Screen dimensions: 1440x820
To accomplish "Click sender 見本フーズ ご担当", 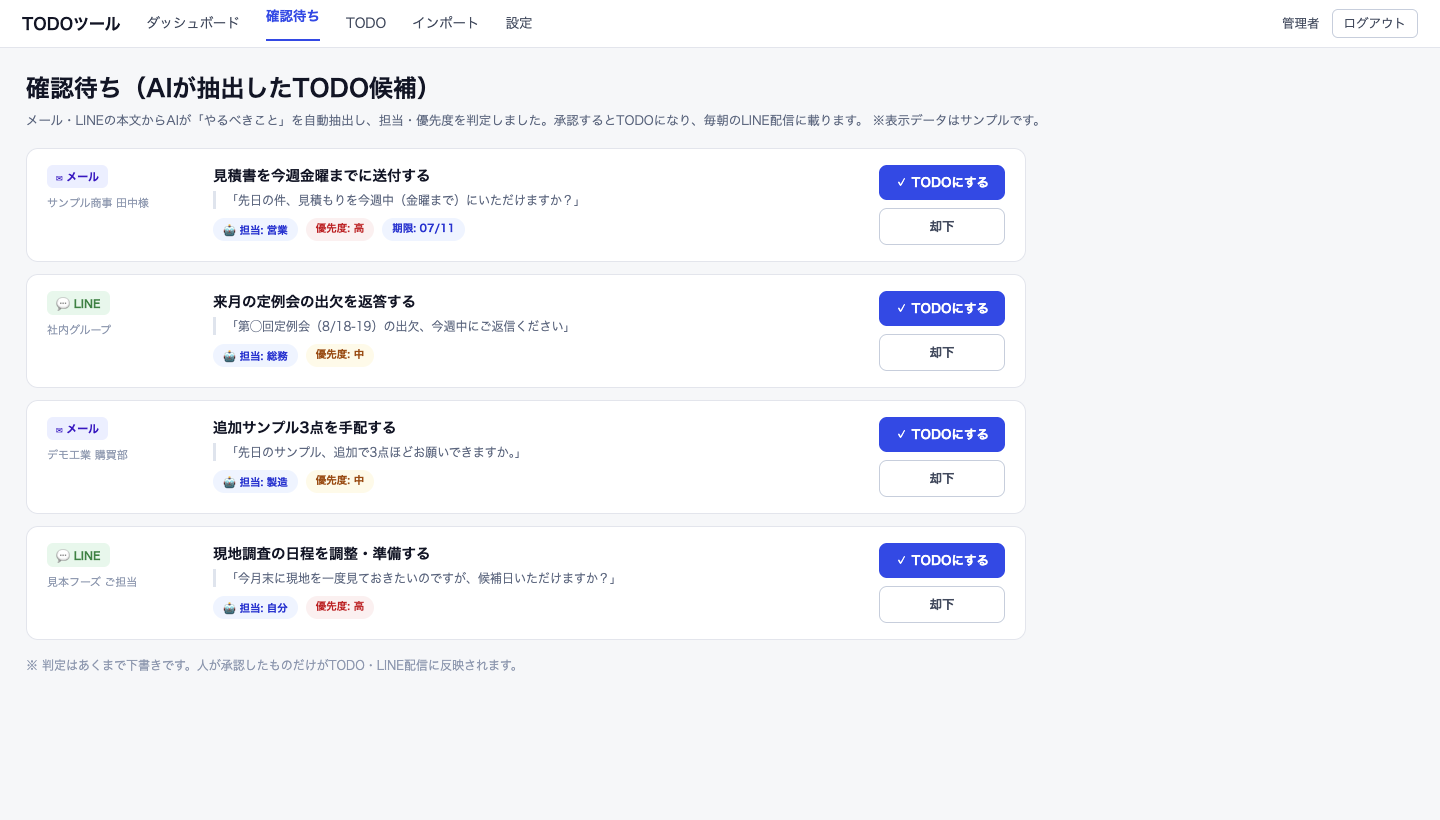I will (x=92, y=581).
